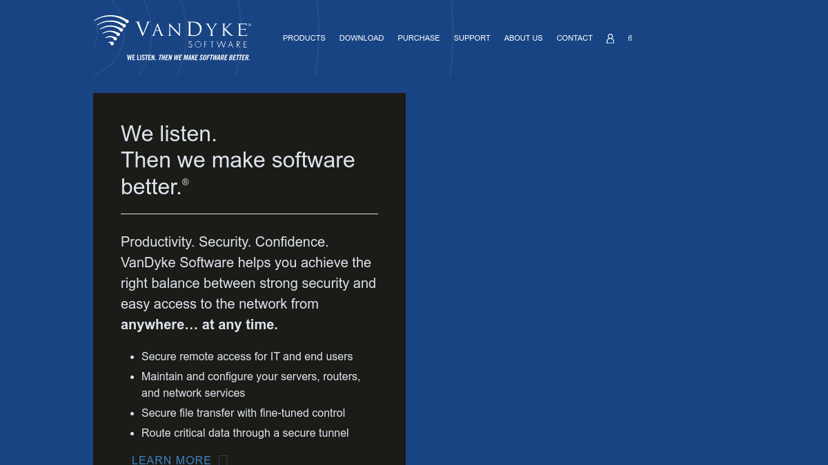Click the VanDyke Software logo

tap(172, 38)
